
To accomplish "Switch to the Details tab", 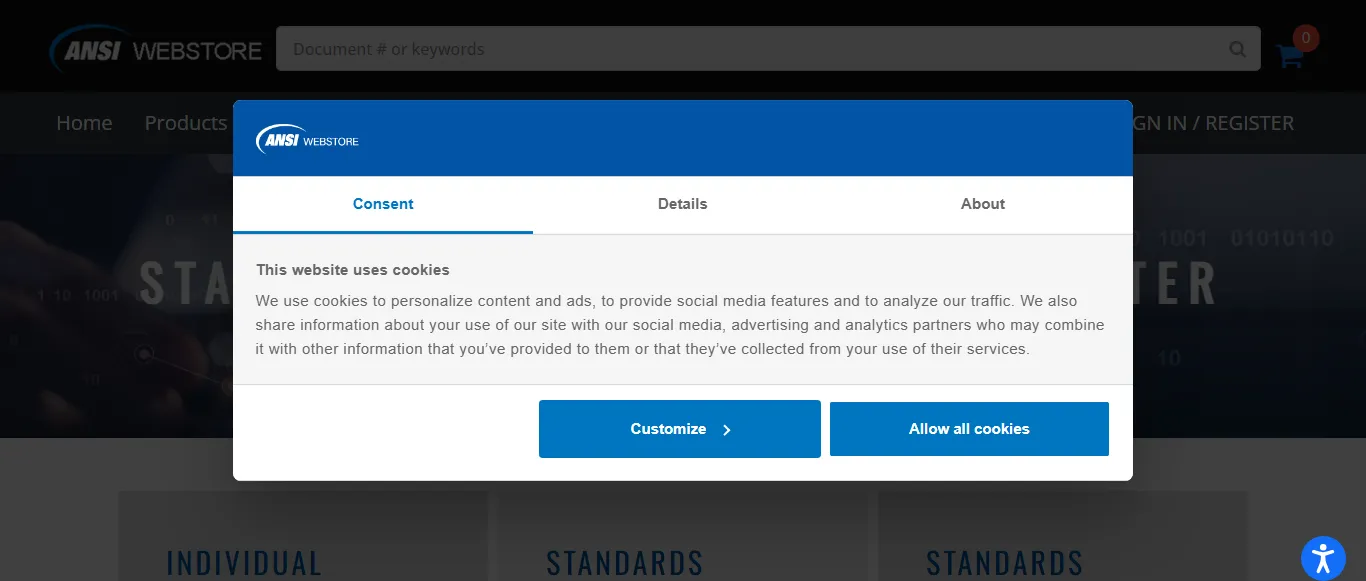I will click(x=682, y=204).
